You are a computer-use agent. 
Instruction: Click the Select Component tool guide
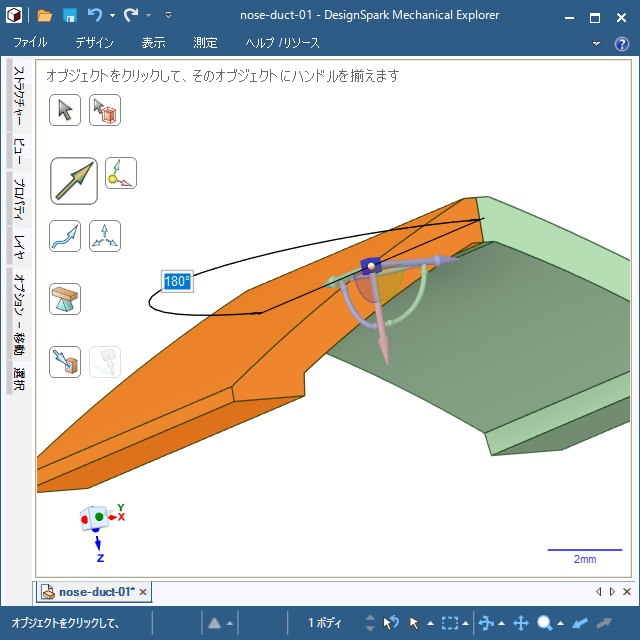coord(105,110)
